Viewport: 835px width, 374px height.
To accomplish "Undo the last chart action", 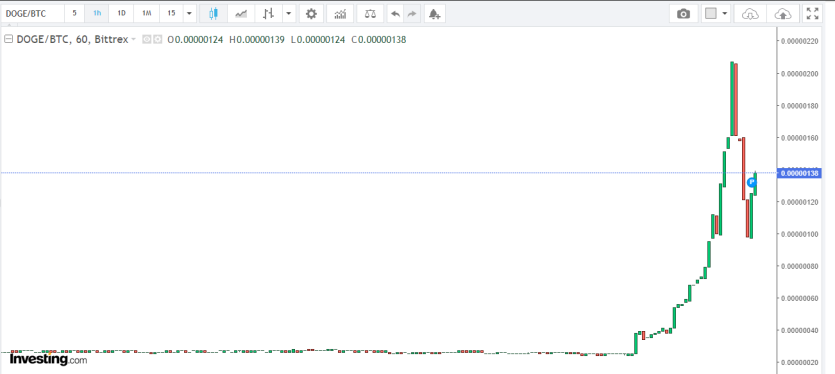I will [x=395, y=14].
